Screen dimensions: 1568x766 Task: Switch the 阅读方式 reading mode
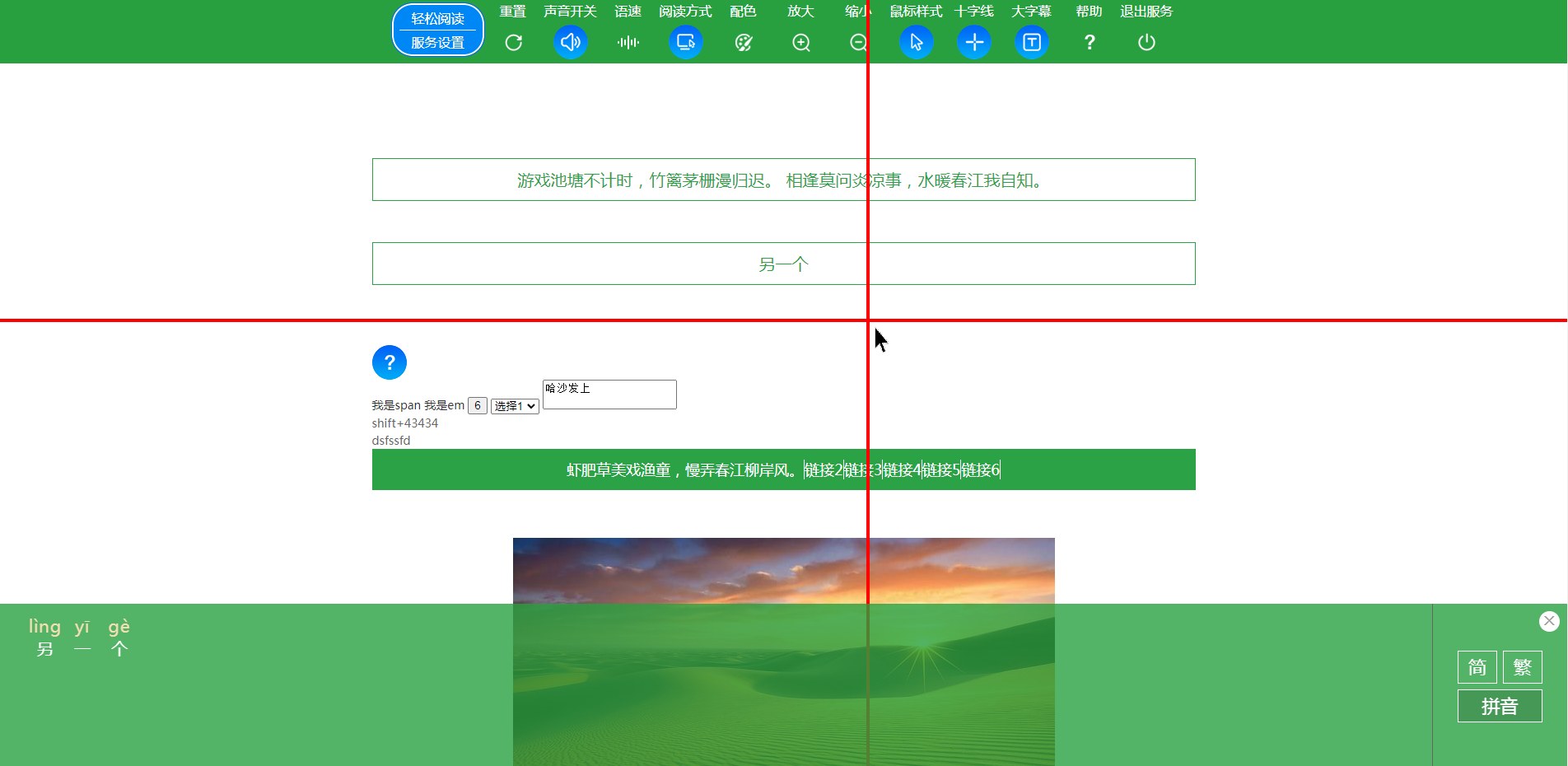coord(686,42)
